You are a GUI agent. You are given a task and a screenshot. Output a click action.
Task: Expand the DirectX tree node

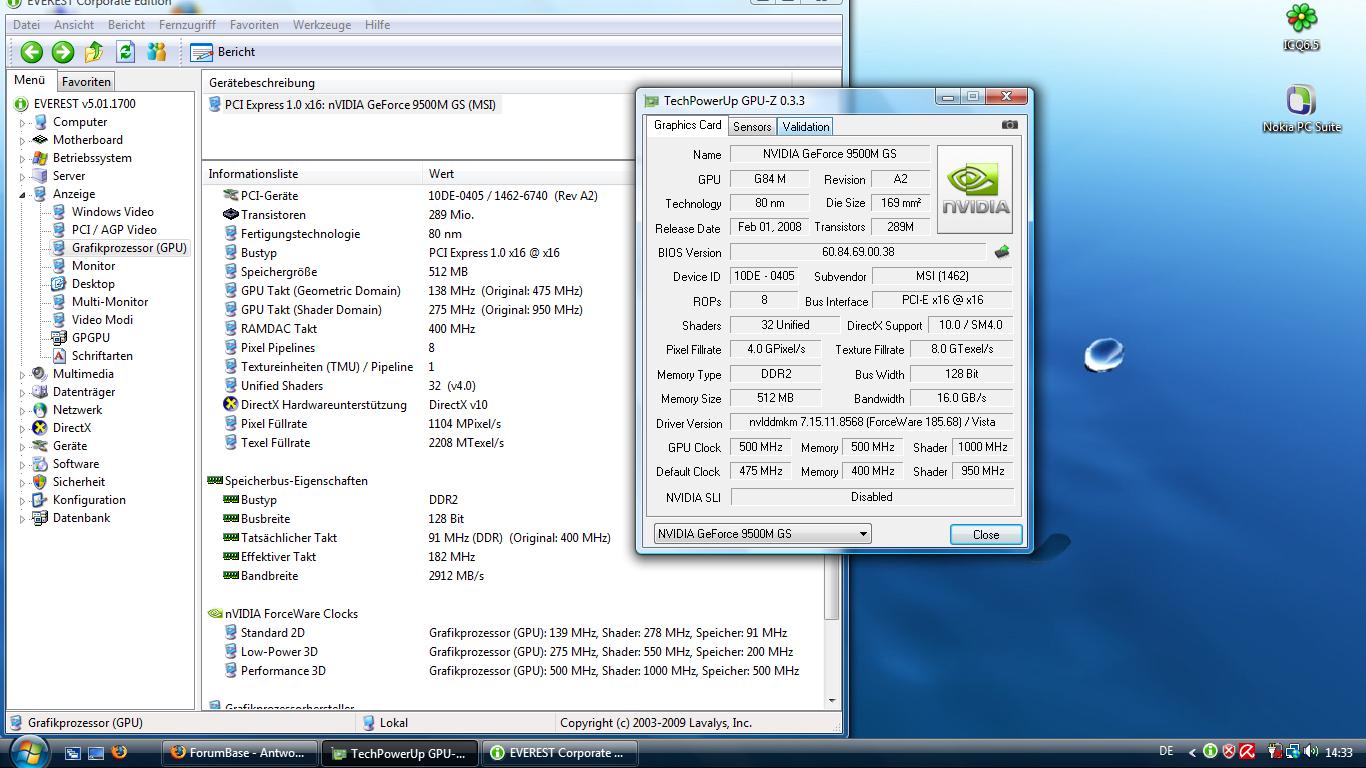coord(23,429)
